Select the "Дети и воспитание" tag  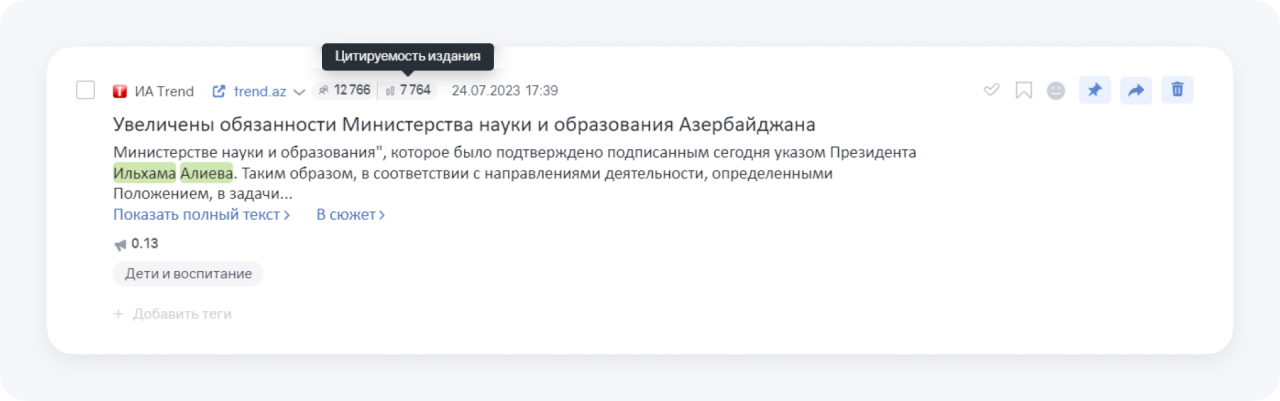tap(187, 273)
